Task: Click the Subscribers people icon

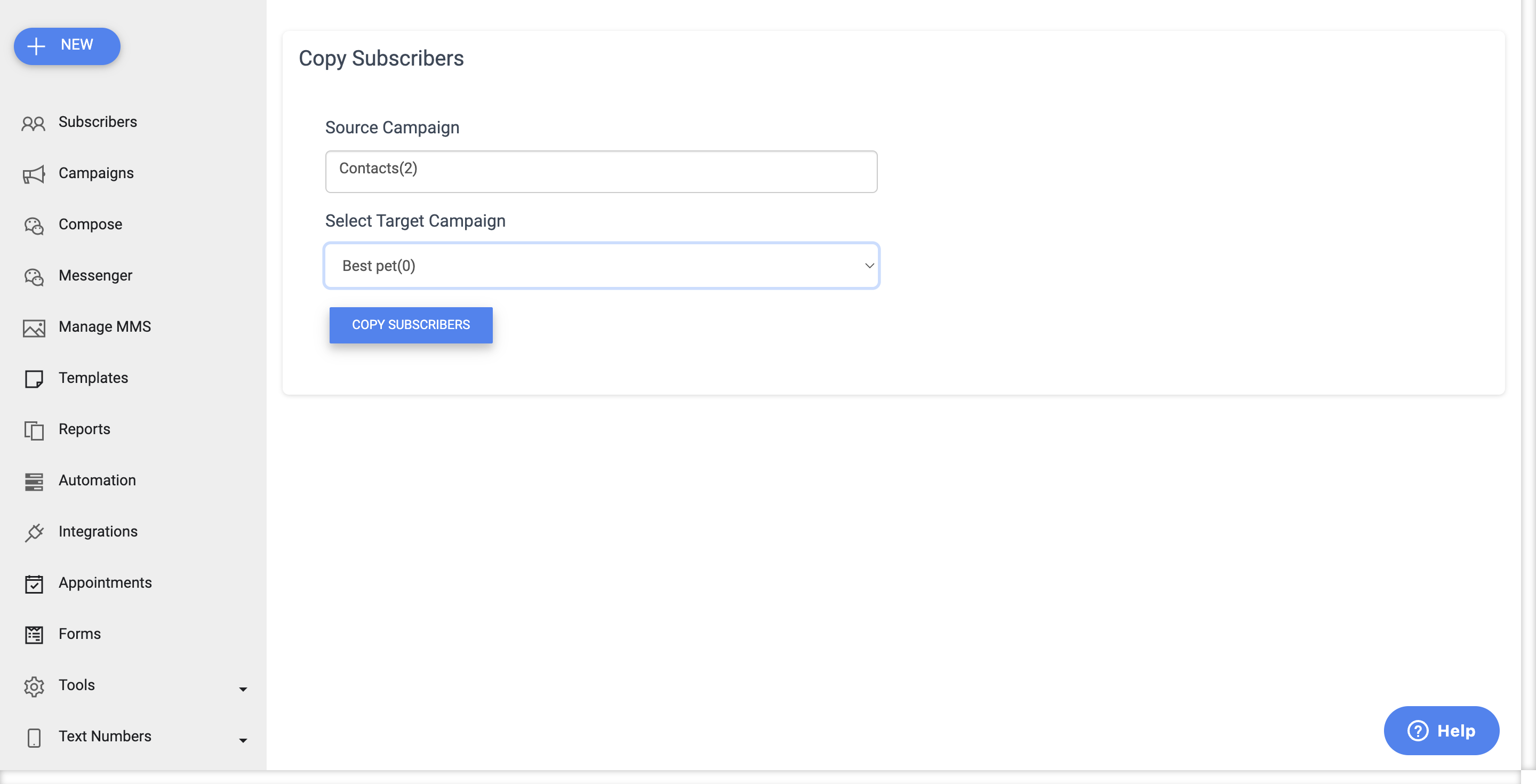Action: pos(34,123)
